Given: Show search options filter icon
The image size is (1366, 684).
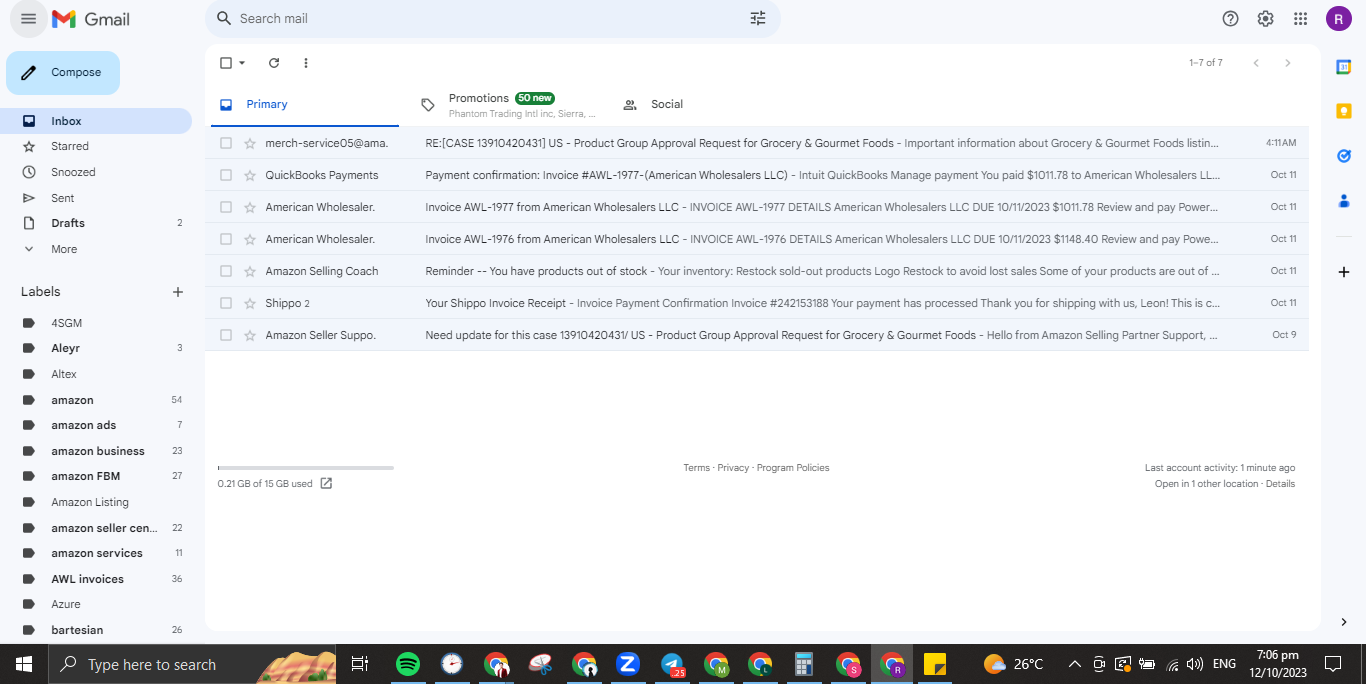Looking at the screenshot, I should point(758,18).
